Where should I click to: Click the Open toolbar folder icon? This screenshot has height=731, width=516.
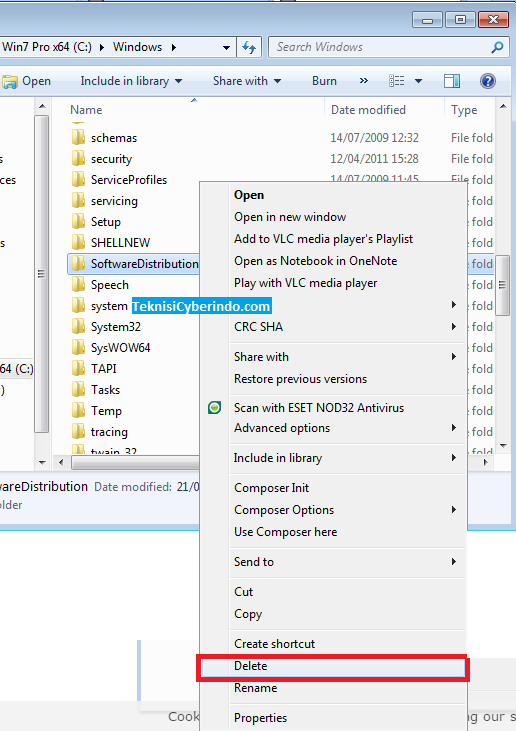pyautogui.click(x=9, y=82)
